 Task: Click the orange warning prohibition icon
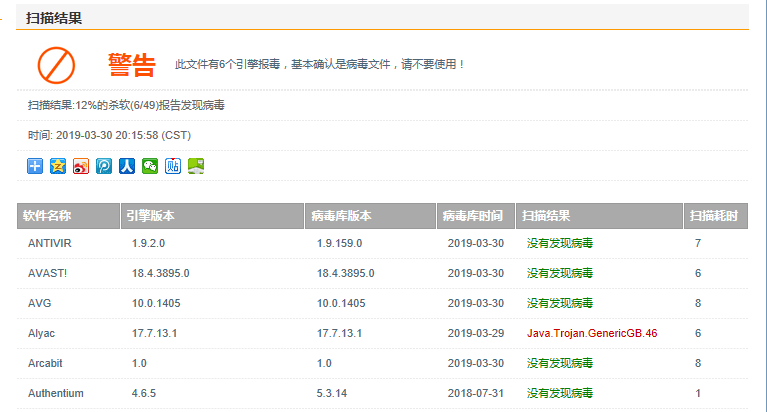pos(56,65)
